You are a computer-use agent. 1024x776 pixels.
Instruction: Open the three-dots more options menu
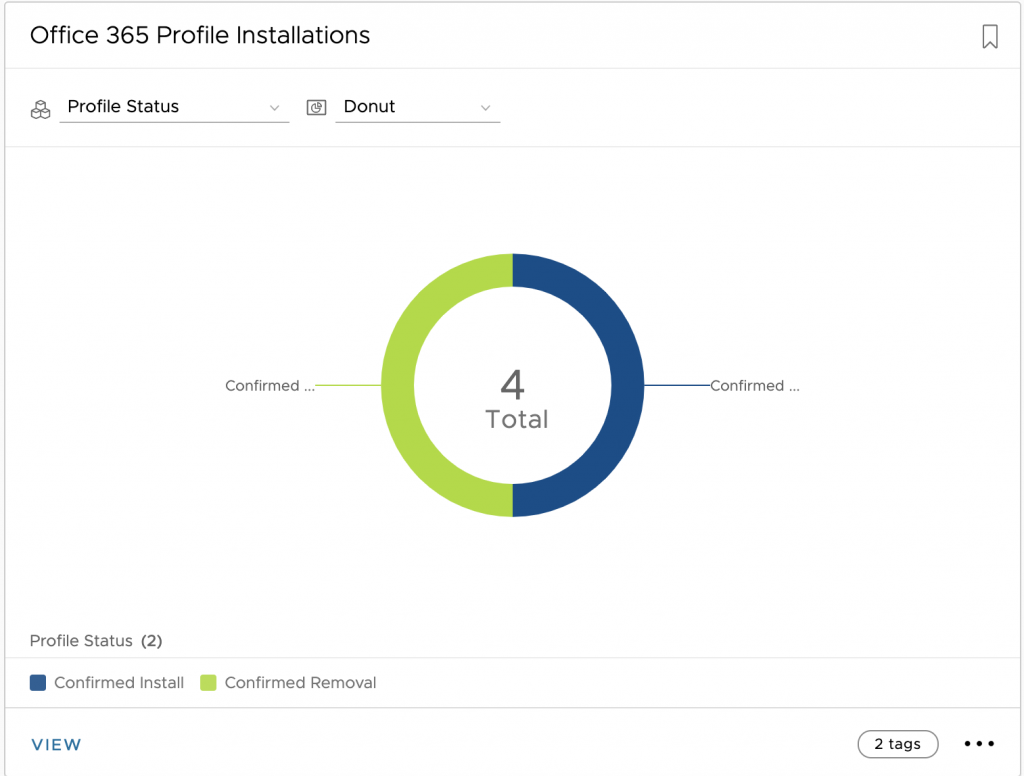[979, 744]
